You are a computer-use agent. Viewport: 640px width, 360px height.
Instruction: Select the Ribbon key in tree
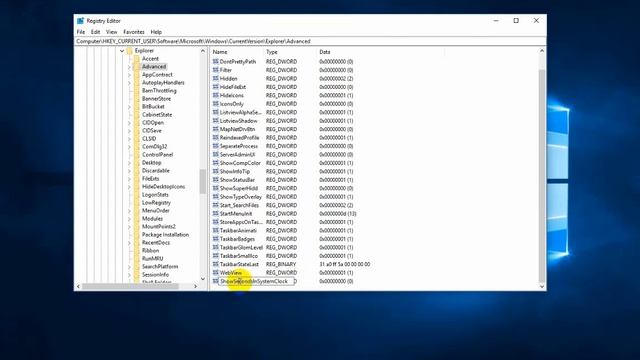tap(150, 251)
